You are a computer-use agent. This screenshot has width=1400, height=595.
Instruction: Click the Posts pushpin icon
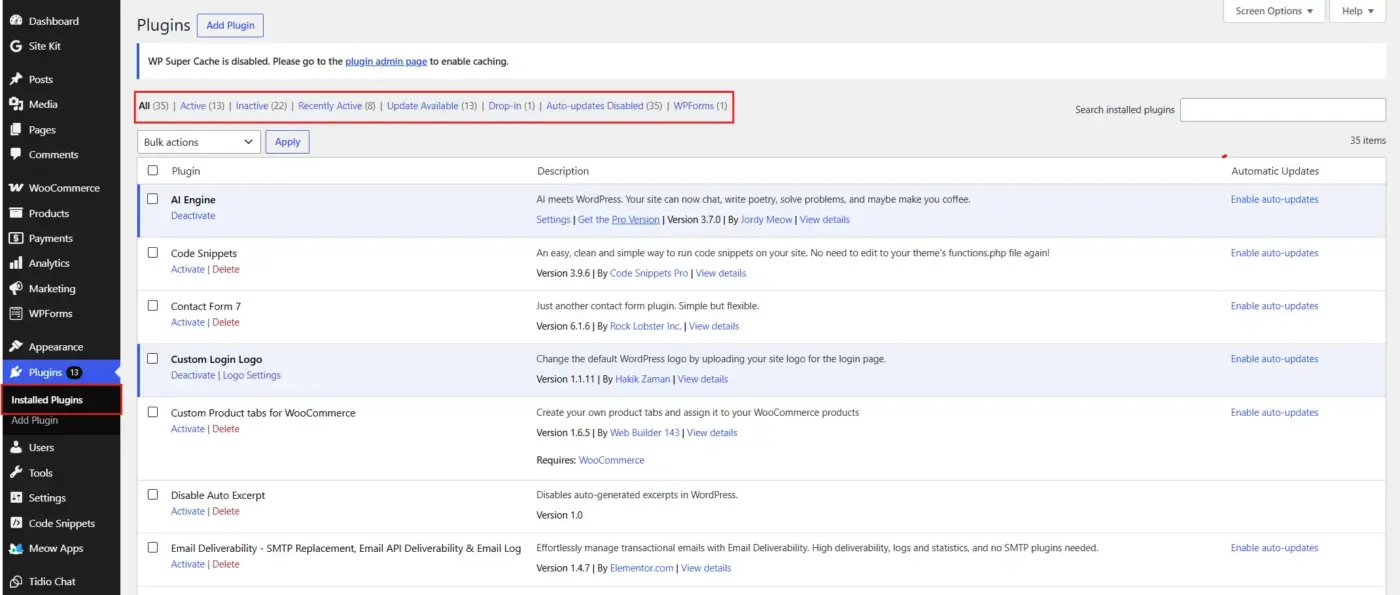tap(16, 79)
